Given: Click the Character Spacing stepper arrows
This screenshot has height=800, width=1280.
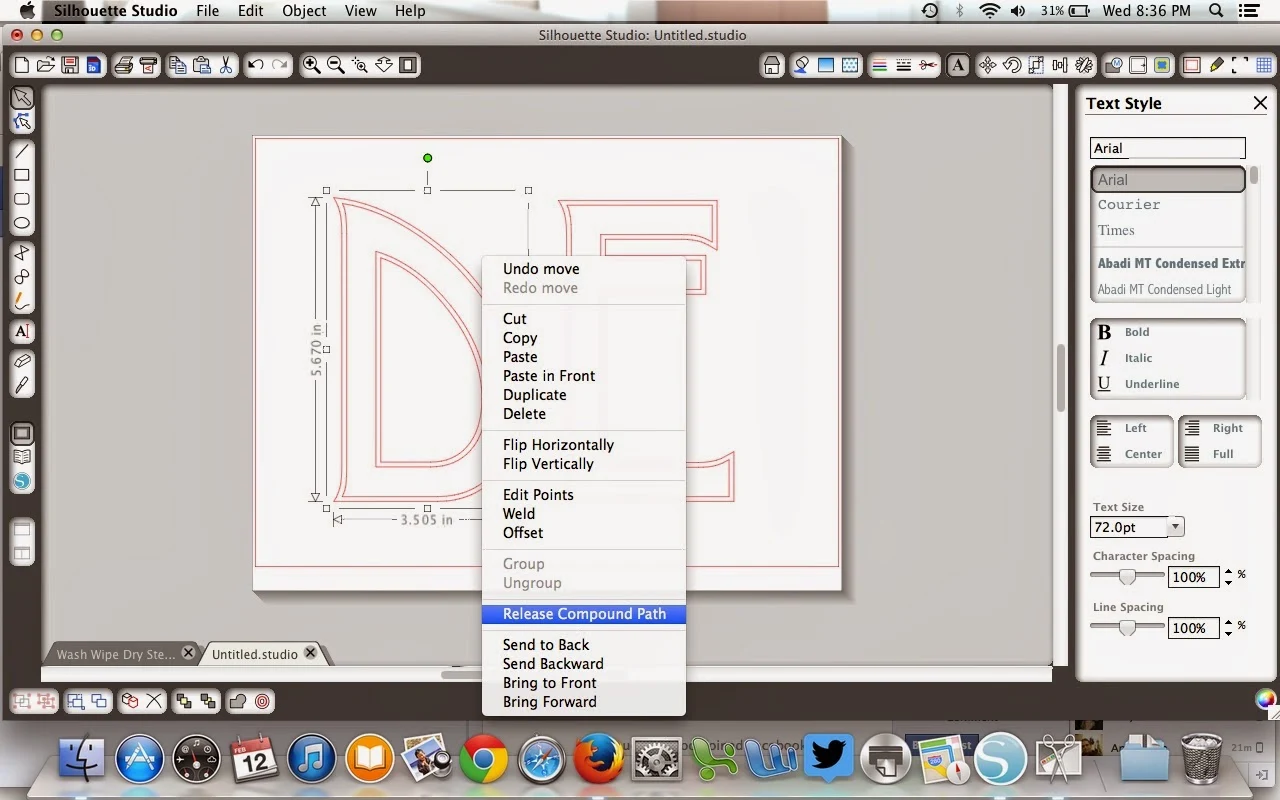Looking at the screenshot, I should (1228, 577).
